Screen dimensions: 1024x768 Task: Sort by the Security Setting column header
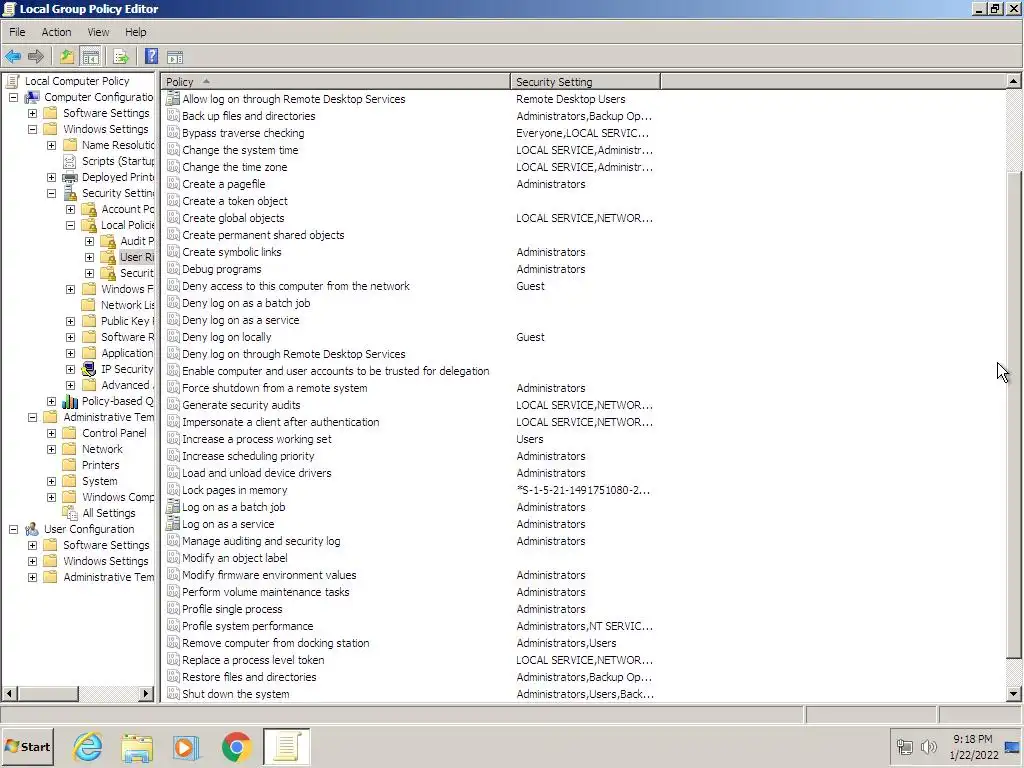(x=585, y=82)
